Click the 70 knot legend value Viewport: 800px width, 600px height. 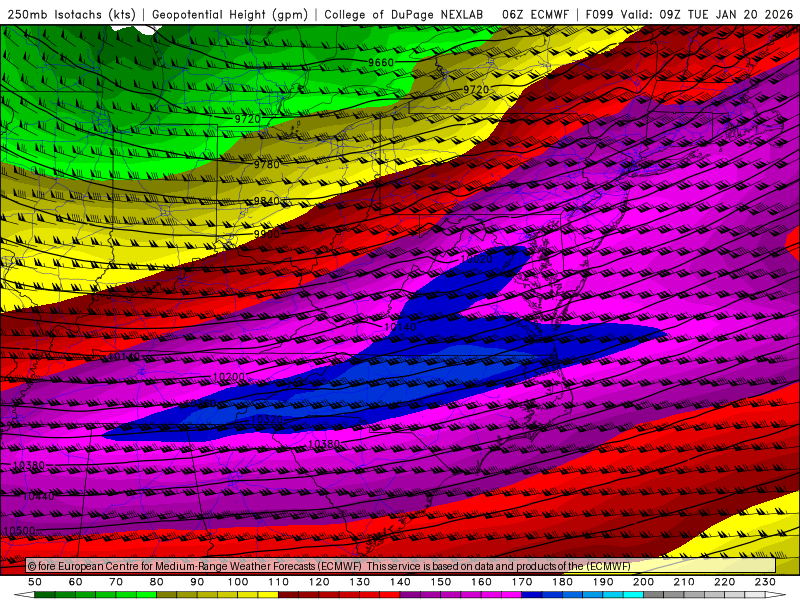click(116, 582)
